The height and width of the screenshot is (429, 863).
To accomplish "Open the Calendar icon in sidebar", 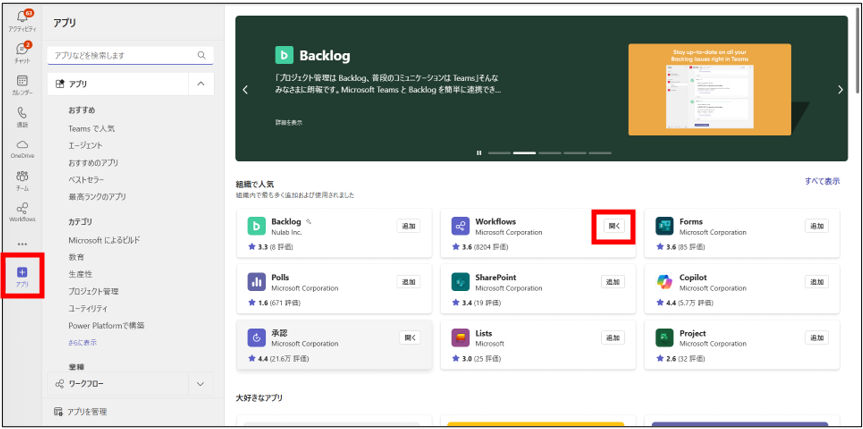I will 23,80.
